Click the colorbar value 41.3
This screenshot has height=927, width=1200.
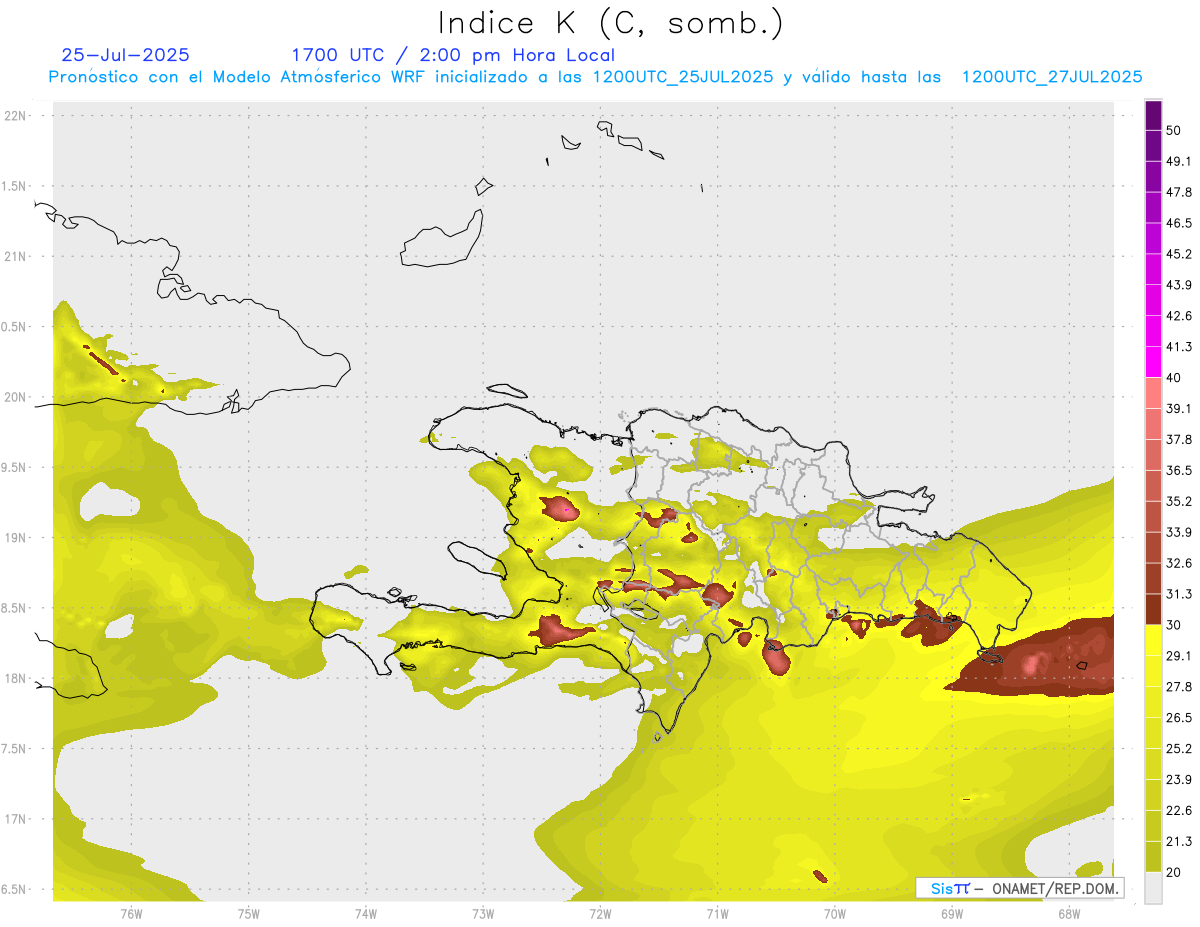1179,347
